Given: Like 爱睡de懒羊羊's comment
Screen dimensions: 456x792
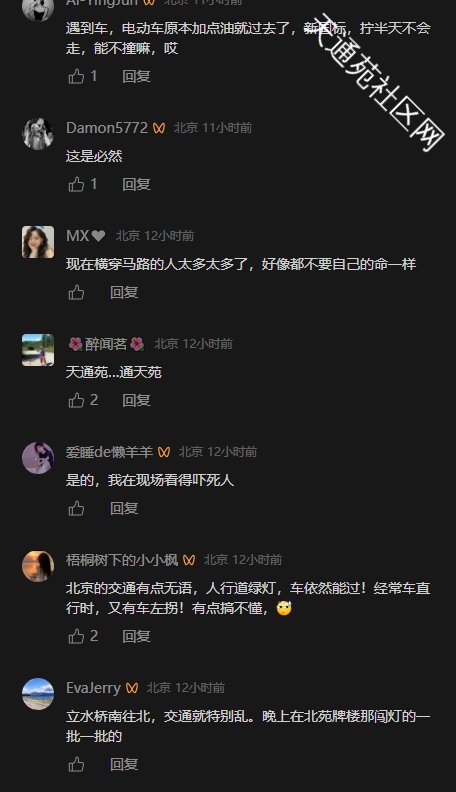Looking at the screenshot, I should 76,508.
